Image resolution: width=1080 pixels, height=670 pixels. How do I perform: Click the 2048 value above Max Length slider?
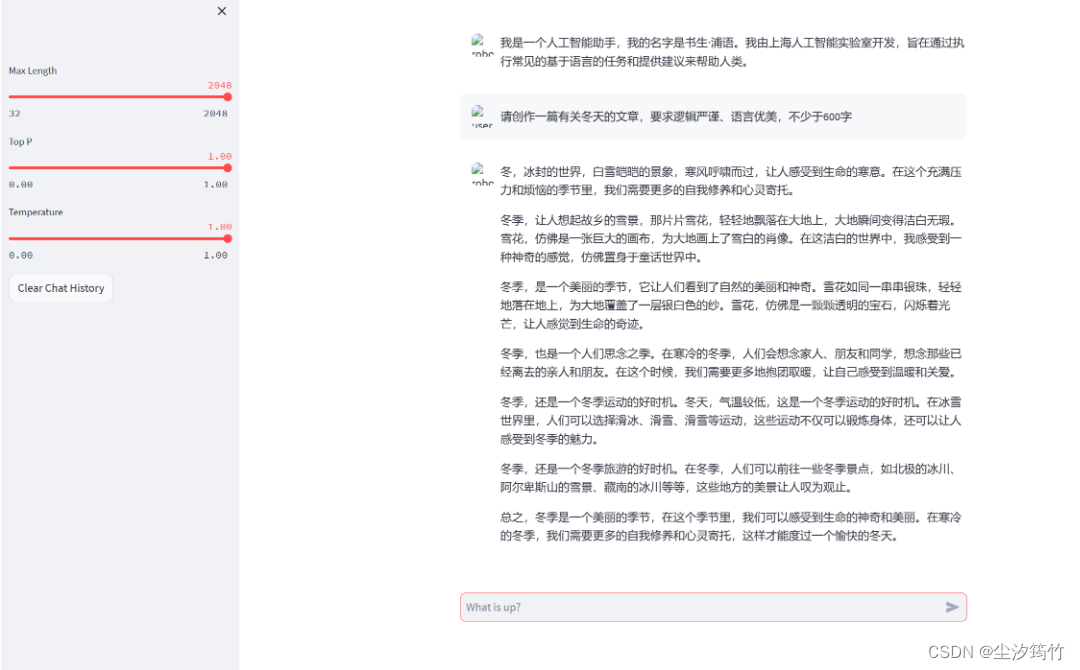coord(219,85)
